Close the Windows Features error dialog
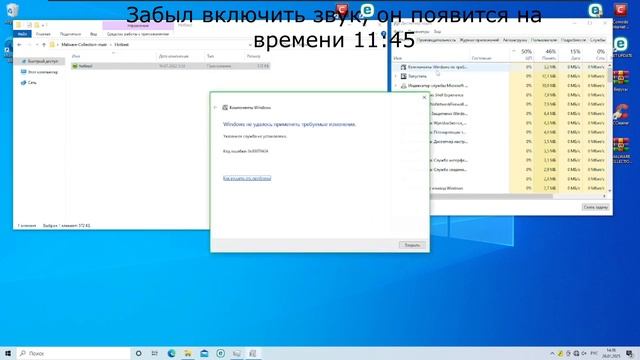Viewport: 640px width, 360px height. coord(412,245)
